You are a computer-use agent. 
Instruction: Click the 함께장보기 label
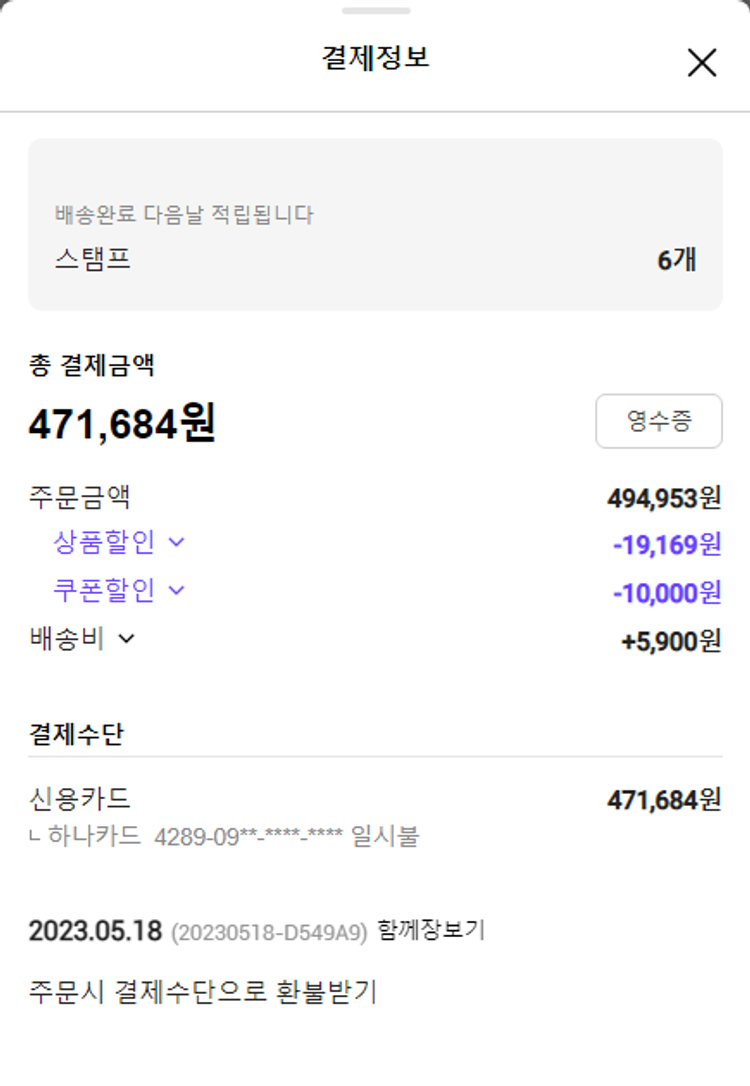click(x=431, y=930)
